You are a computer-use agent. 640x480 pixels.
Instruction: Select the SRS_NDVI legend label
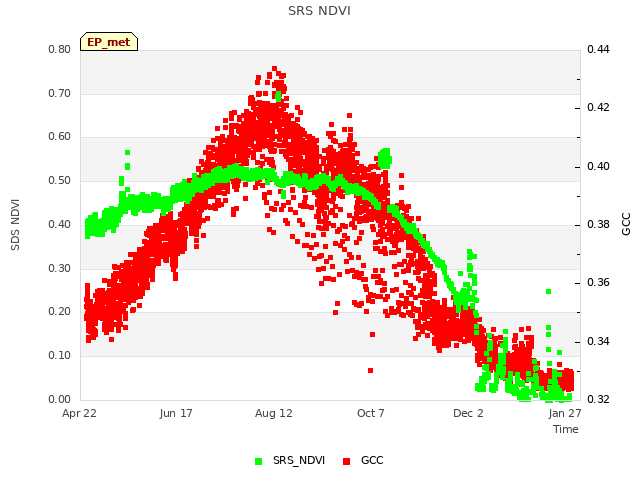coord(299,460)
